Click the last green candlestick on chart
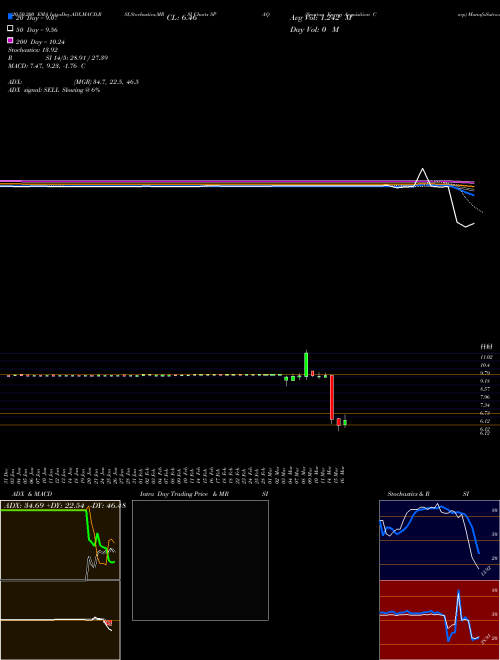This screenshot has width=500, height=660. 345,423
